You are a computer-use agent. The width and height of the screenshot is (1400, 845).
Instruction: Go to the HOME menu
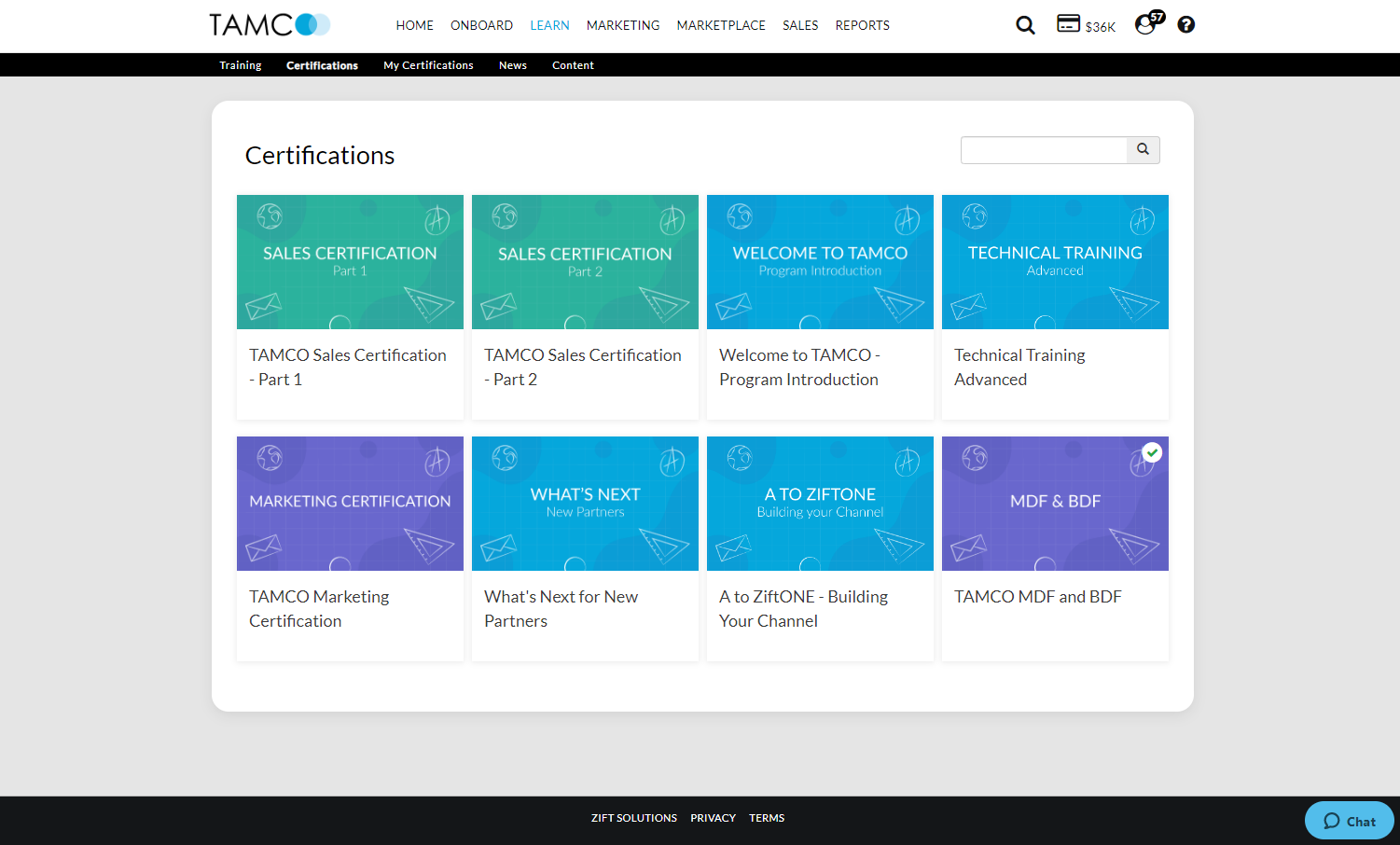click(414, 25)
